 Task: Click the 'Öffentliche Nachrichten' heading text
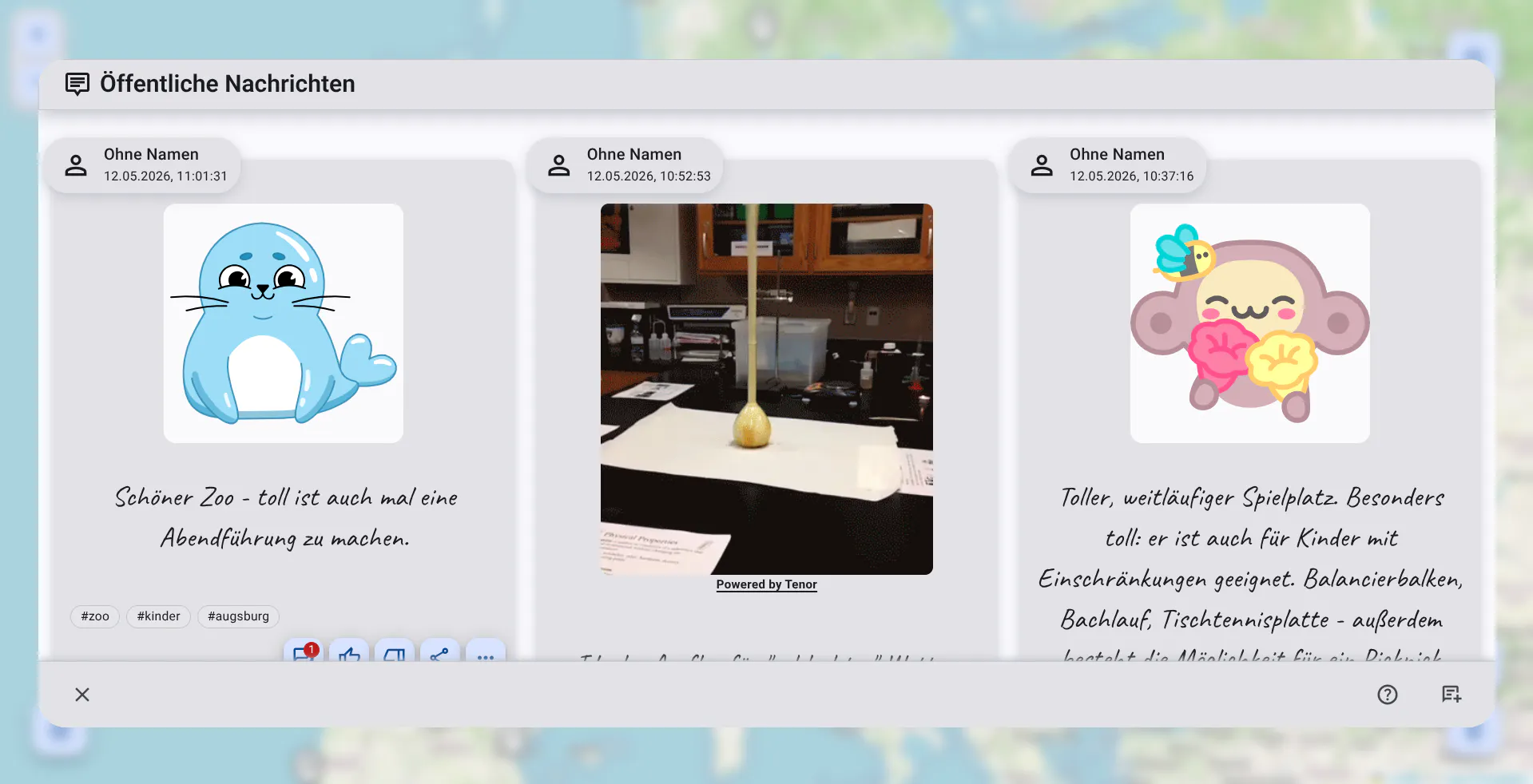[228, 84]
